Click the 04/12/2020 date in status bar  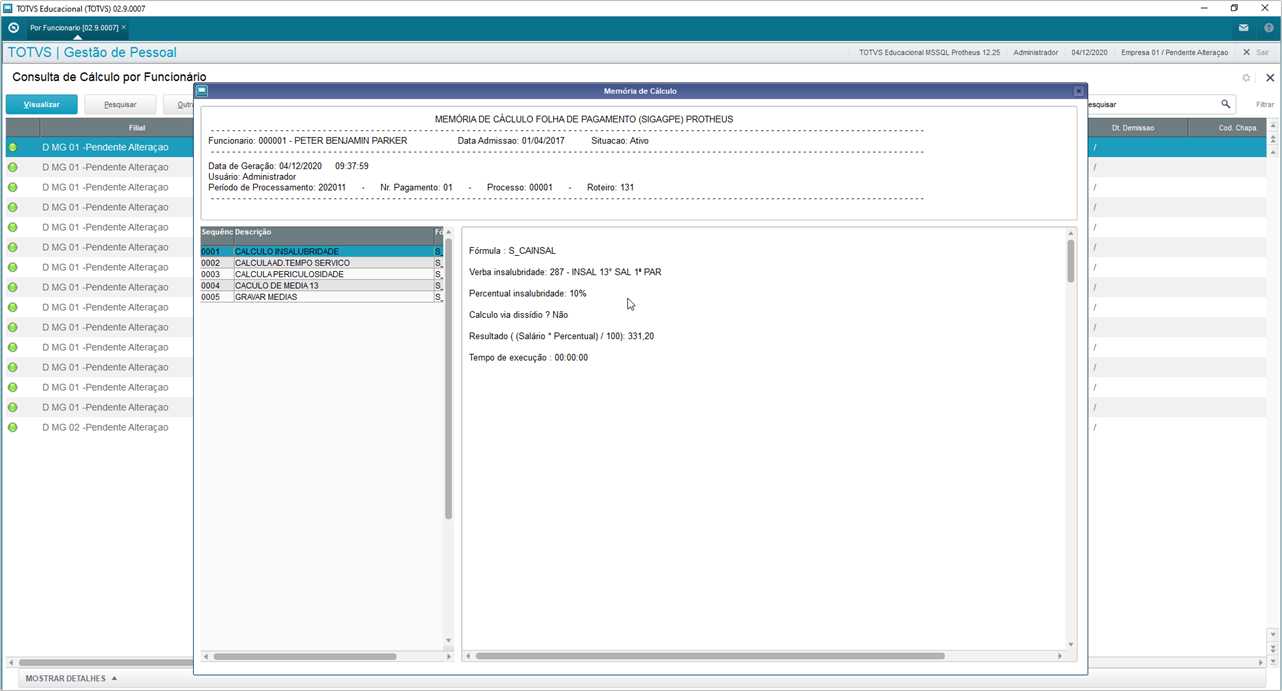(x=1089, y=52)
